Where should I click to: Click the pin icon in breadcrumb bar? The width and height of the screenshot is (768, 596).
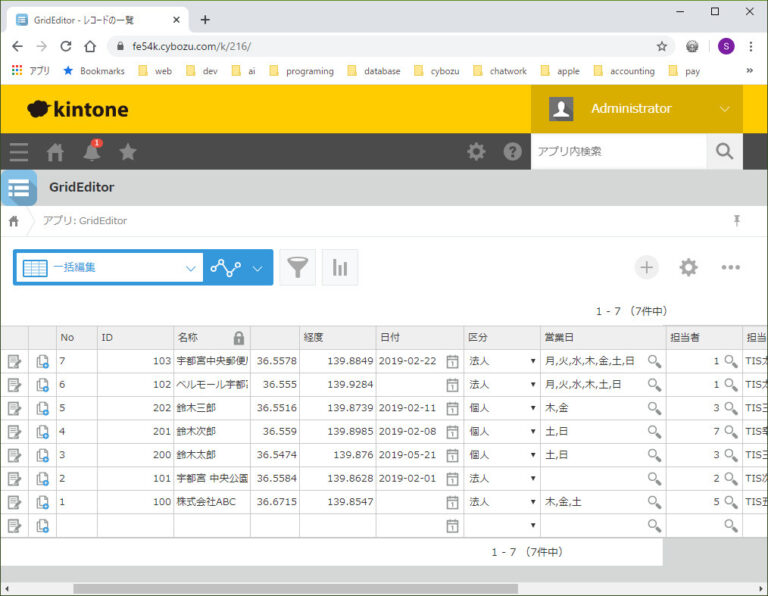coord(738,220)
